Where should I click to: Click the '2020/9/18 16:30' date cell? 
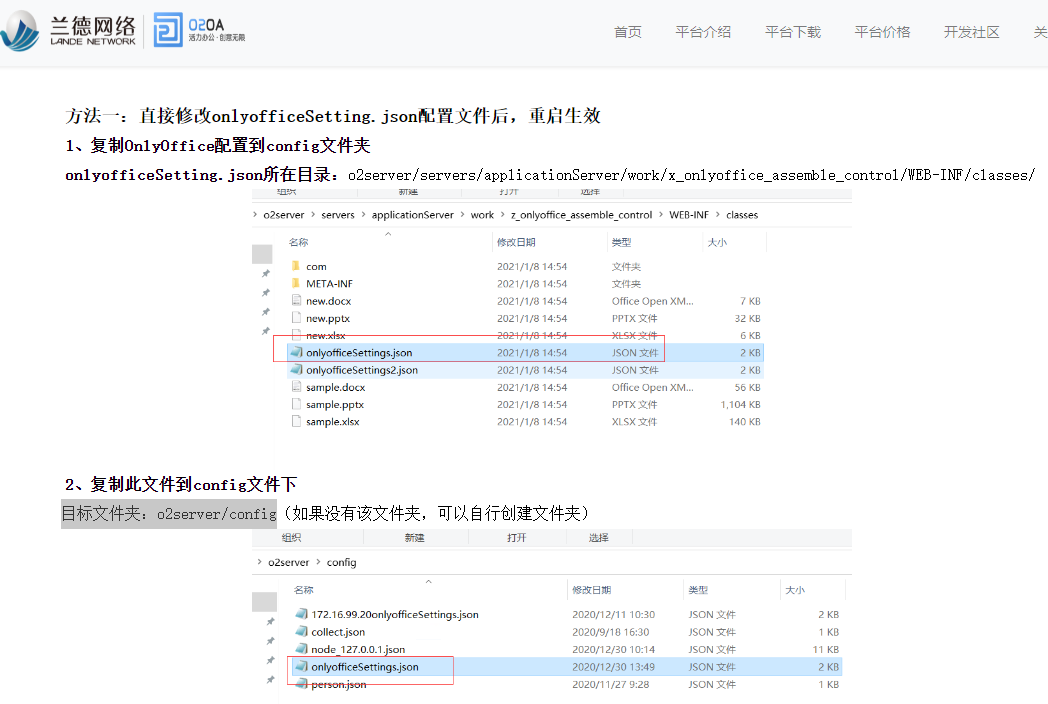click(610, 632)
